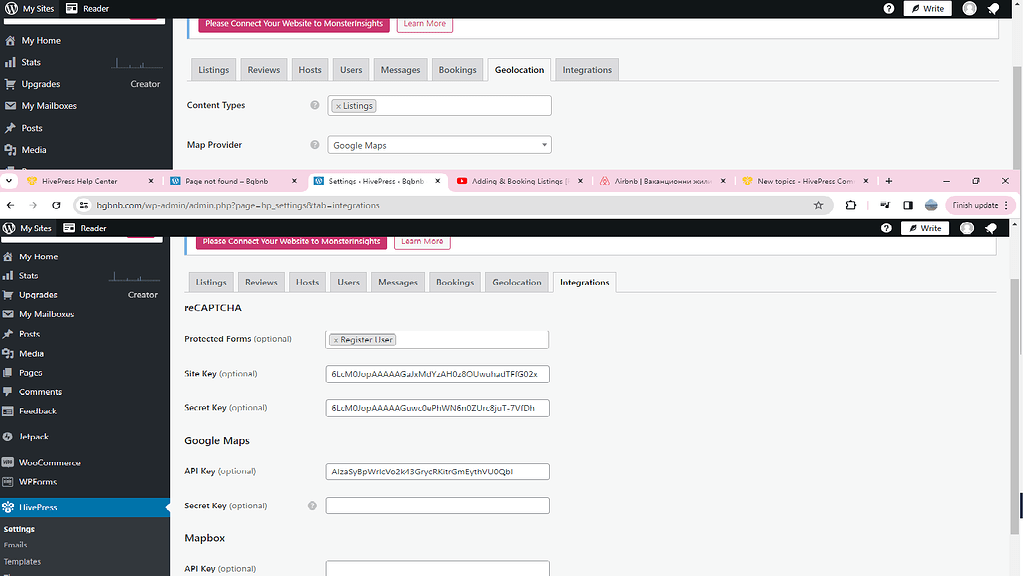Click the help icon beside Map Provider
Viewport: 1024px width, 576px height.
point(315,145)
